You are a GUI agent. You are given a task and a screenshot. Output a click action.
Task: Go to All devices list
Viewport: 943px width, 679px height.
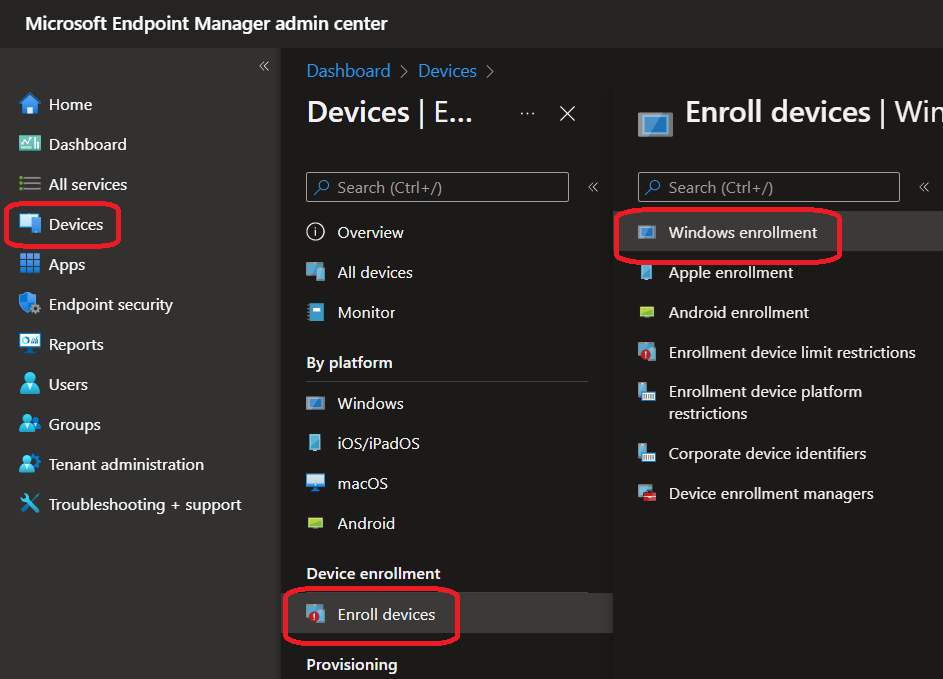pyautogui.click(x=374, y=272)
